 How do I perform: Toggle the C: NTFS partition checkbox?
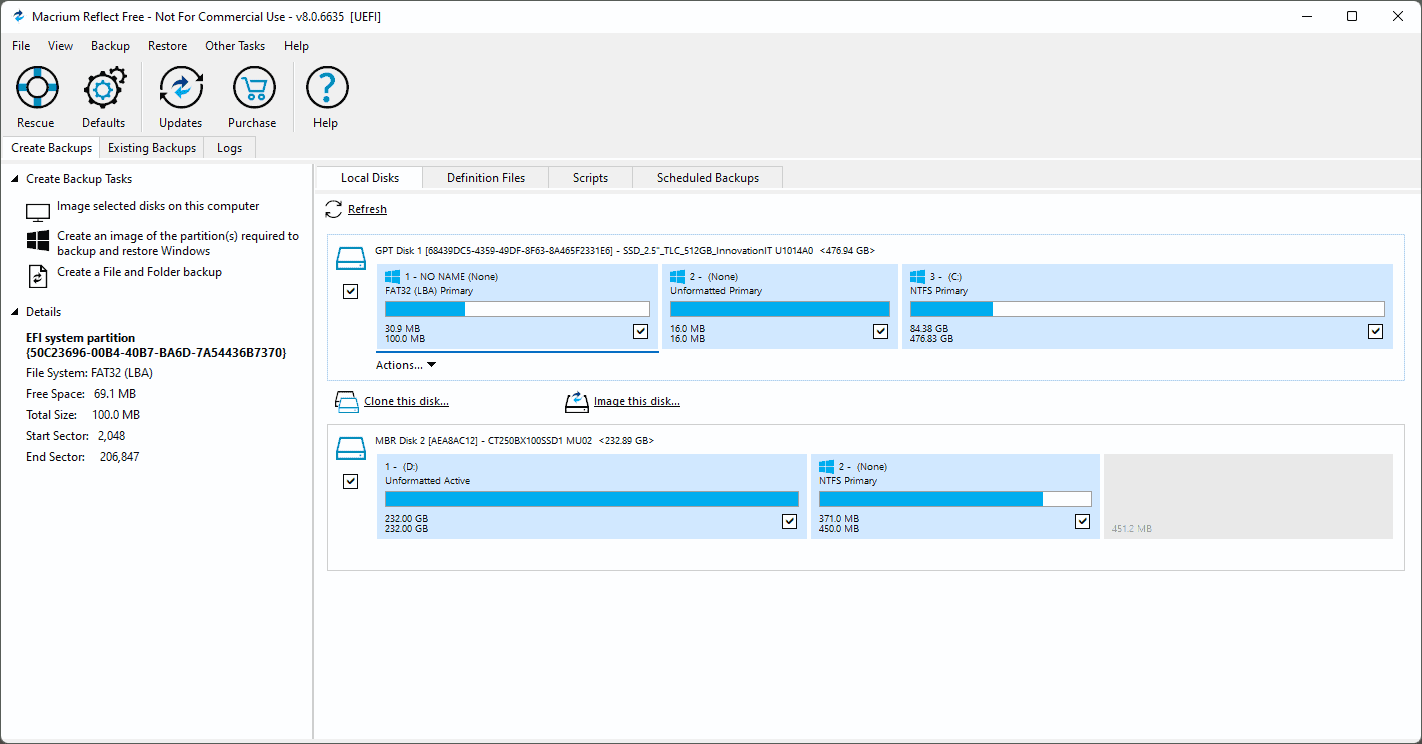pos(1375,331)
